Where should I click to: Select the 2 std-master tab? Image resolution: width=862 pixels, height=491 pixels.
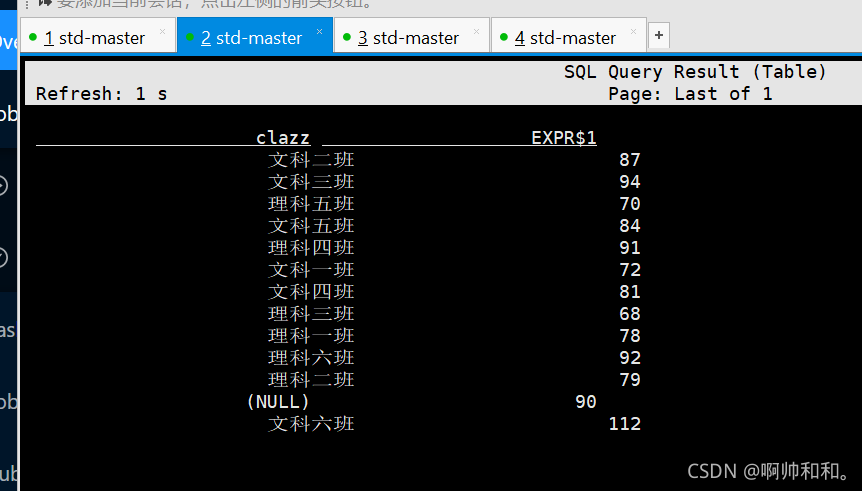[255, 36]
